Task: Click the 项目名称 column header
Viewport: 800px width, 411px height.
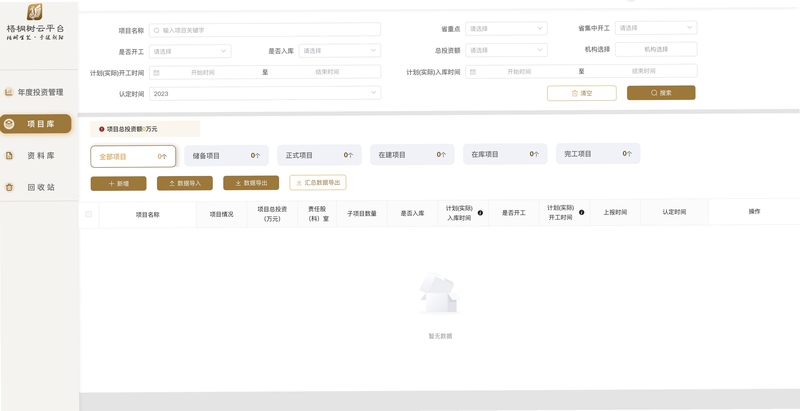Action: click(147, 215)
